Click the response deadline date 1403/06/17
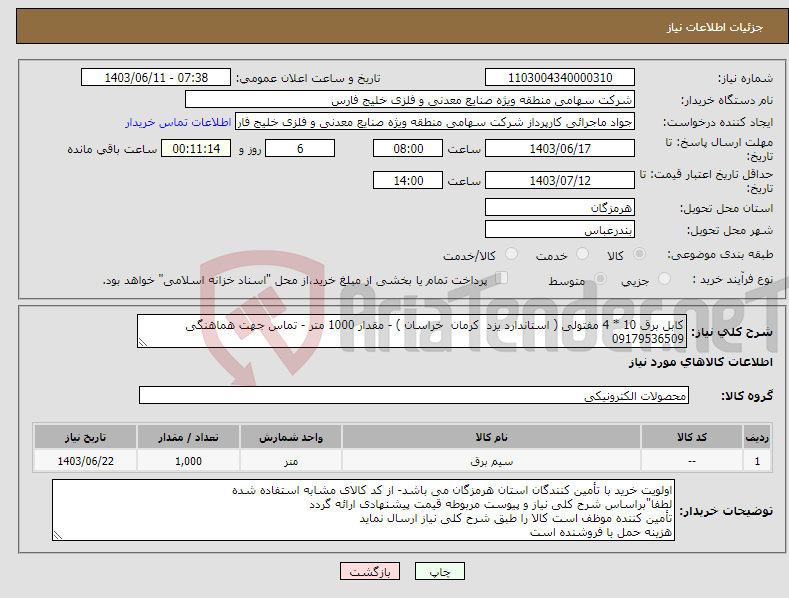This screenshot has height=598, width=789. click(x=560, y=148)
